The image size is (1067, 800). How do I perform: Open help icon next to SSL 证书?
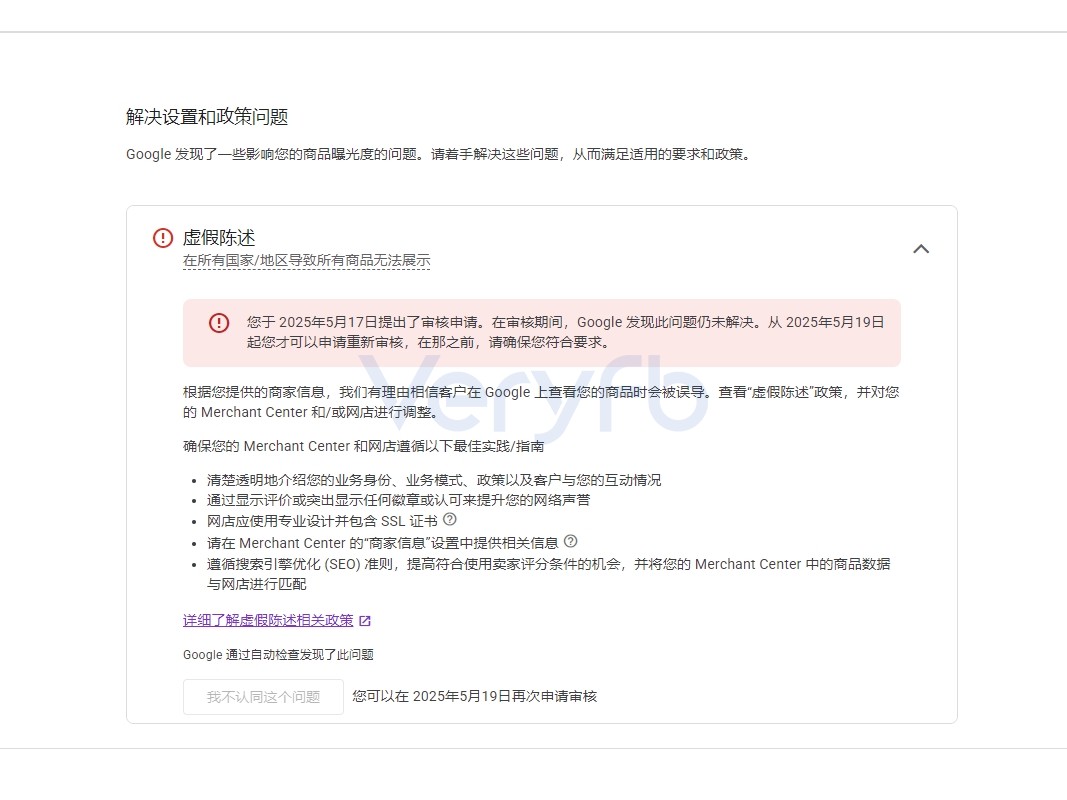[450, 520]
